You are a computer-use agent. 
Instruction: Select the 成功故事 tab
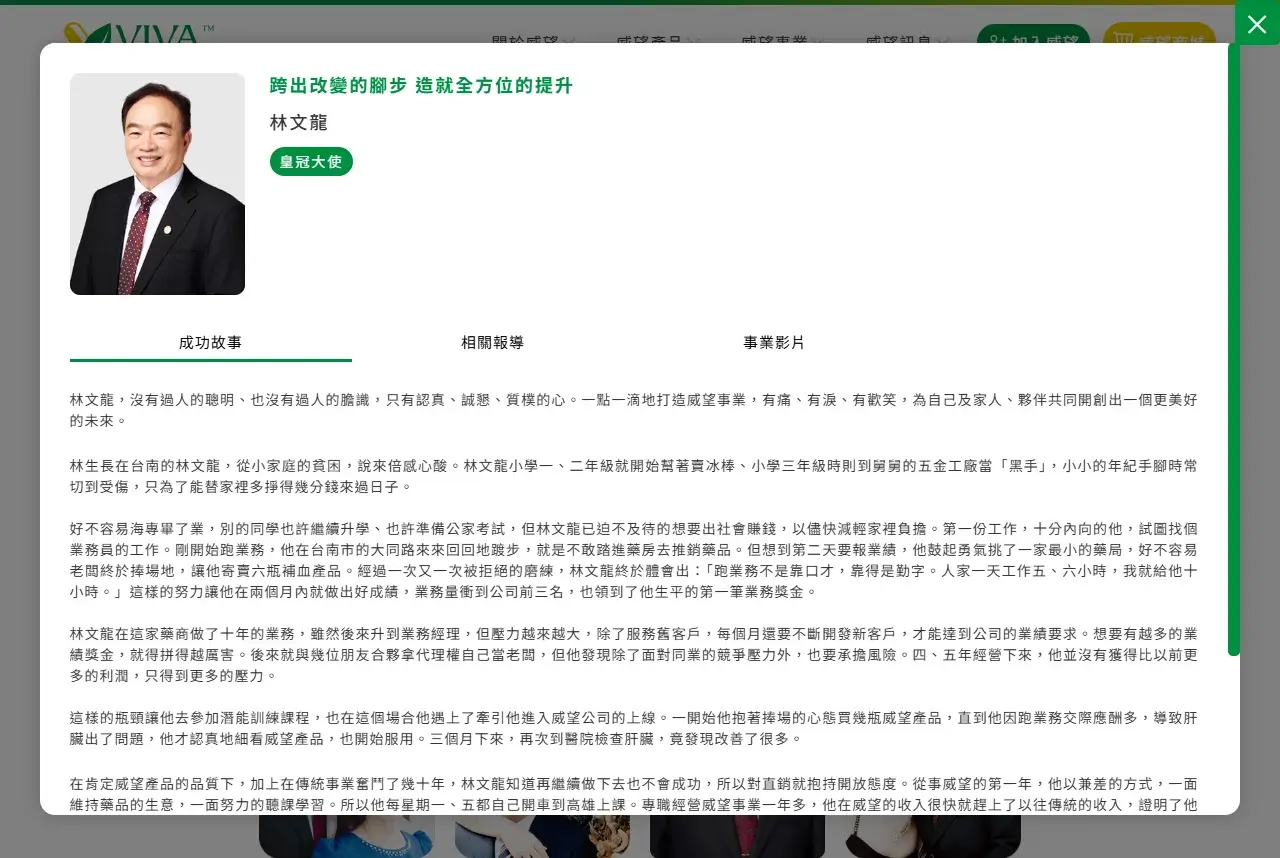point(209,342)
